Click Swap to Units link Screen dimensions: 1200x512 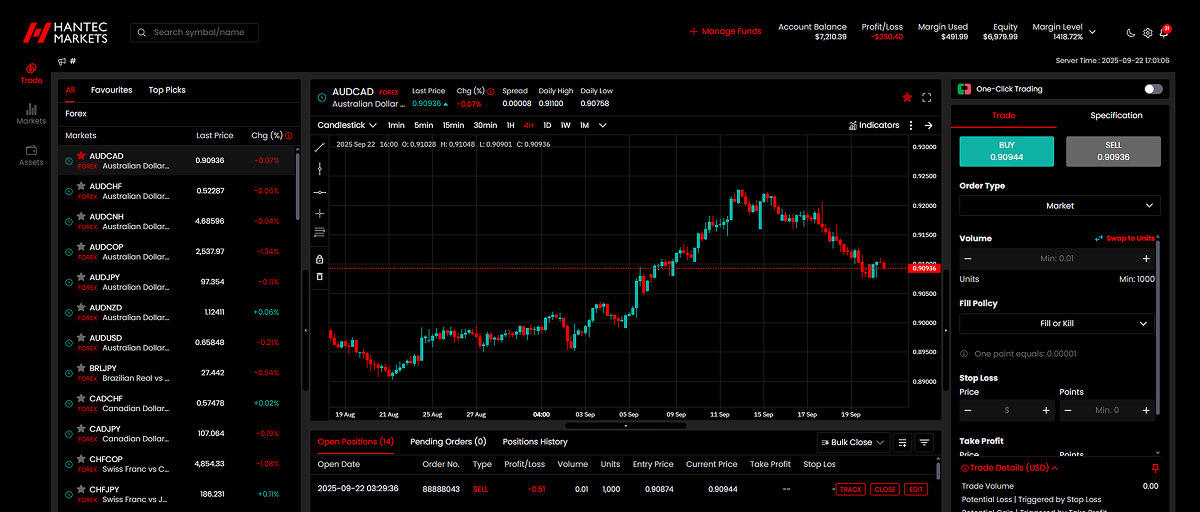pos(1125,239)
